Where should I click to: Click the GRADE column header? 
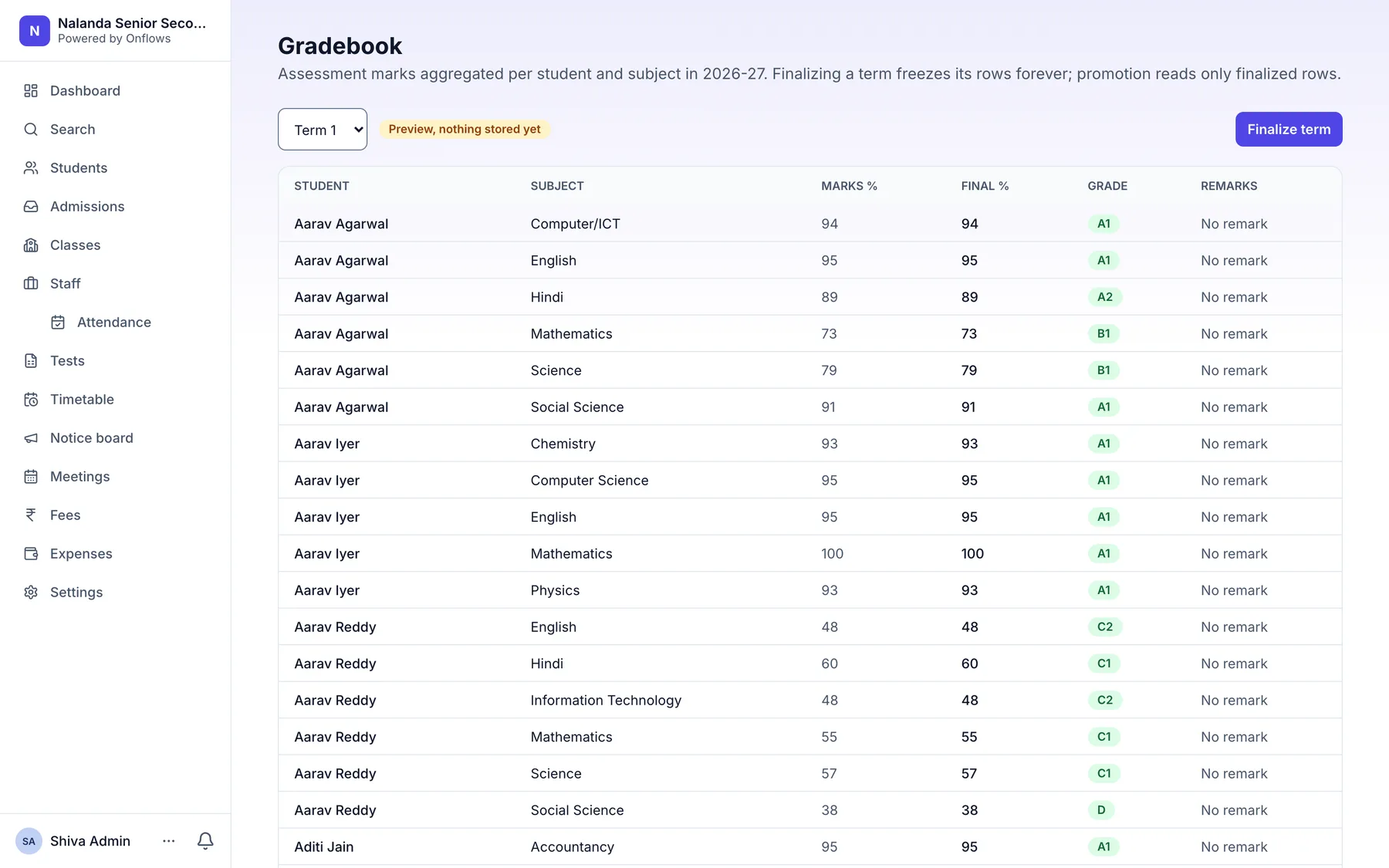pos(1107,186)
